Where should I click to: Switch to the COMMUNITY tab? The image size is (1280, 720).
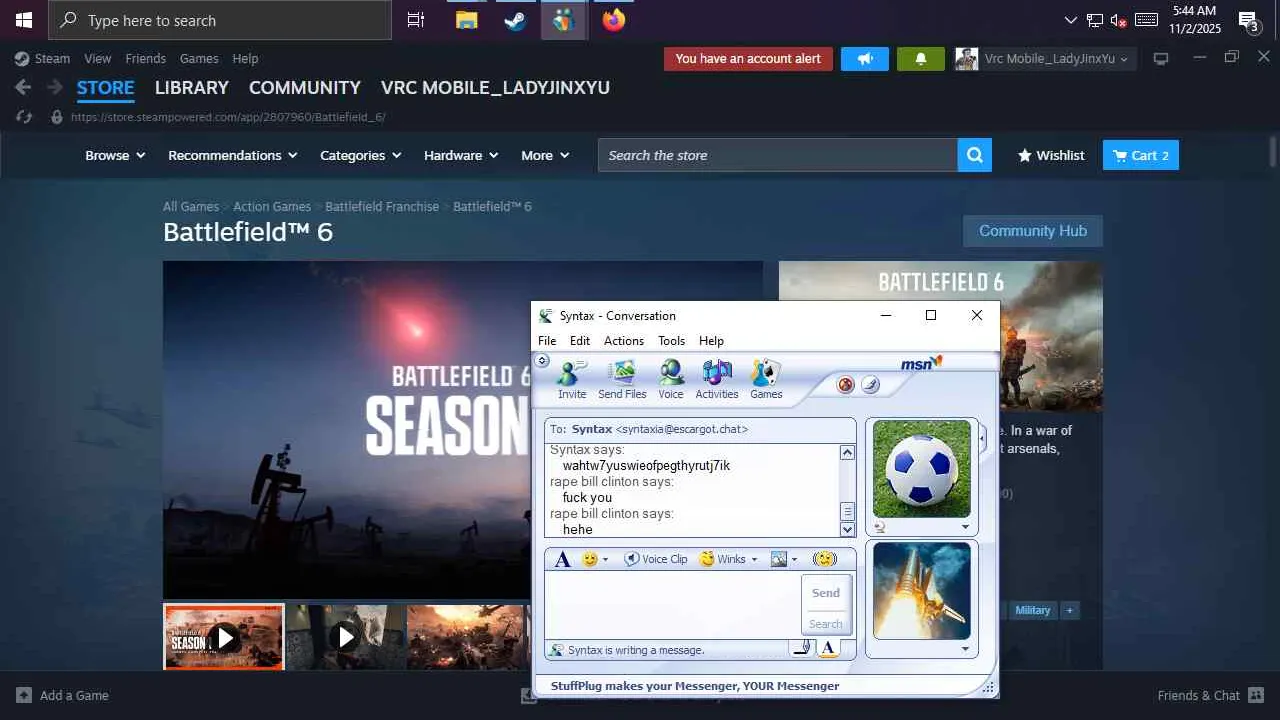click(x=305, y=88)
